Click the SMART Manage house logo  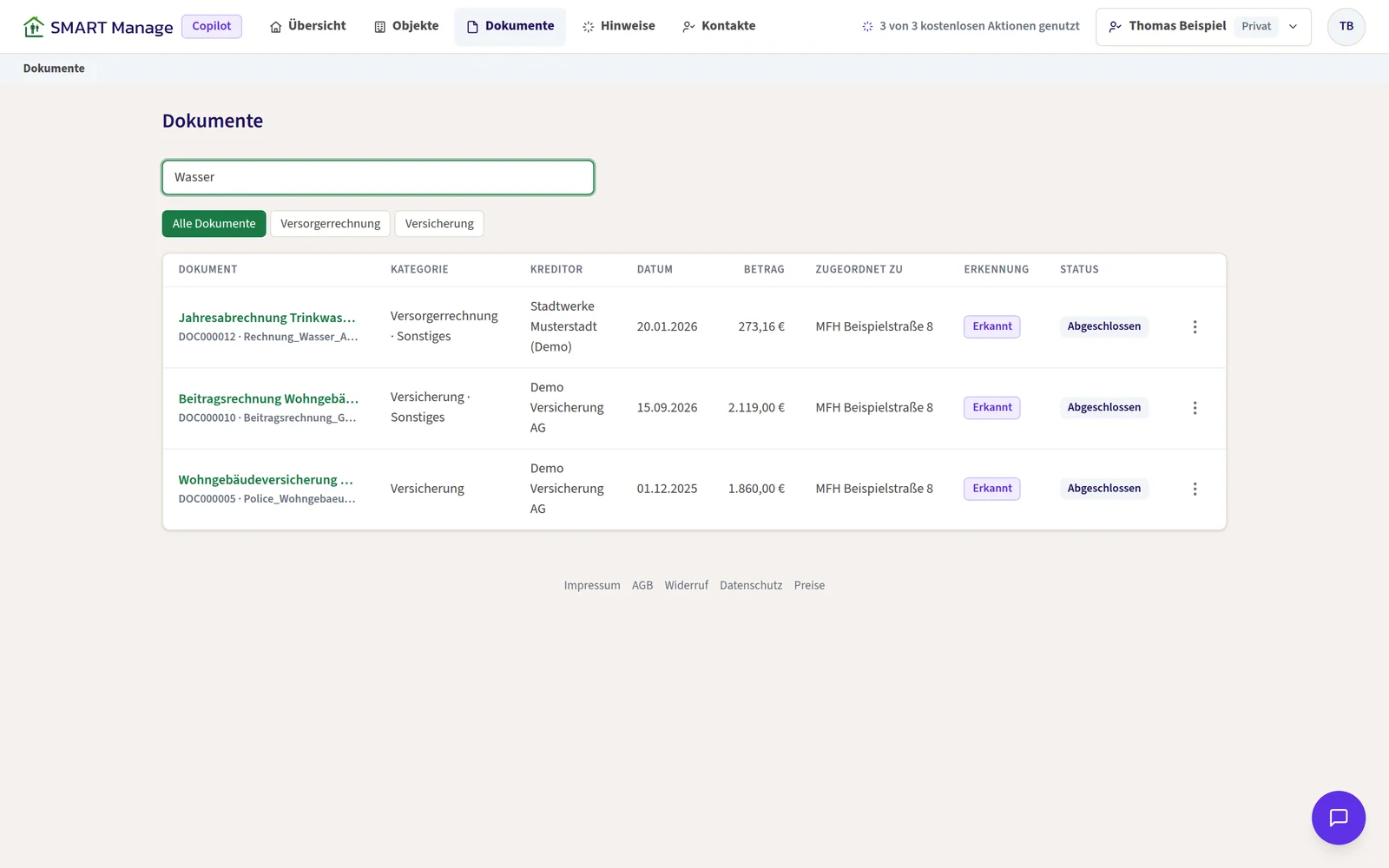pos(34,27)
